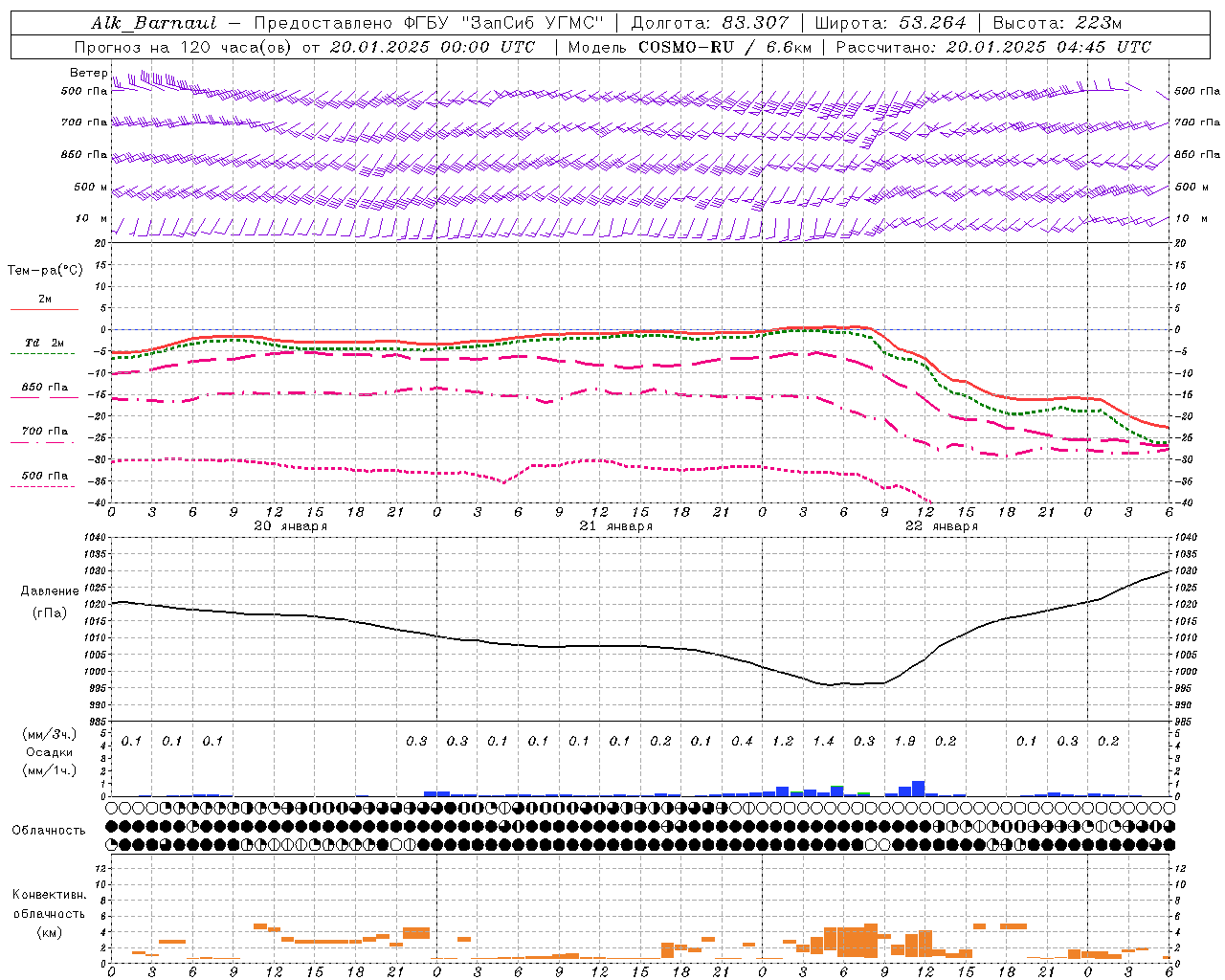Click the Давление pressure panel label
This screenshot has height=980, width=1225.
click(50, 591)
